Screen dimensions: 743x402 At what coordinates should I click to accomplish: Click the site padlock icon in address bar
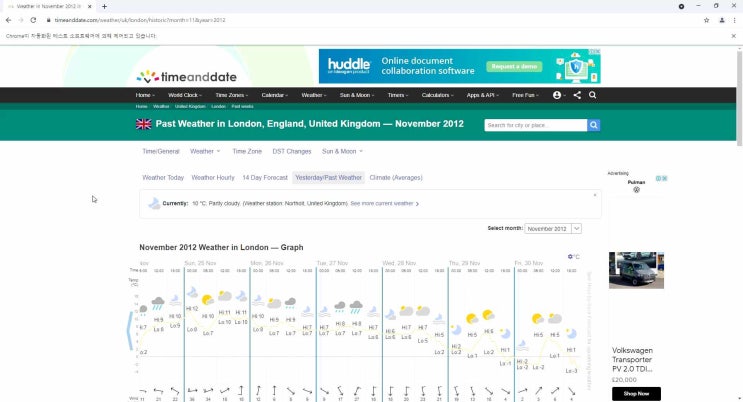48,20
